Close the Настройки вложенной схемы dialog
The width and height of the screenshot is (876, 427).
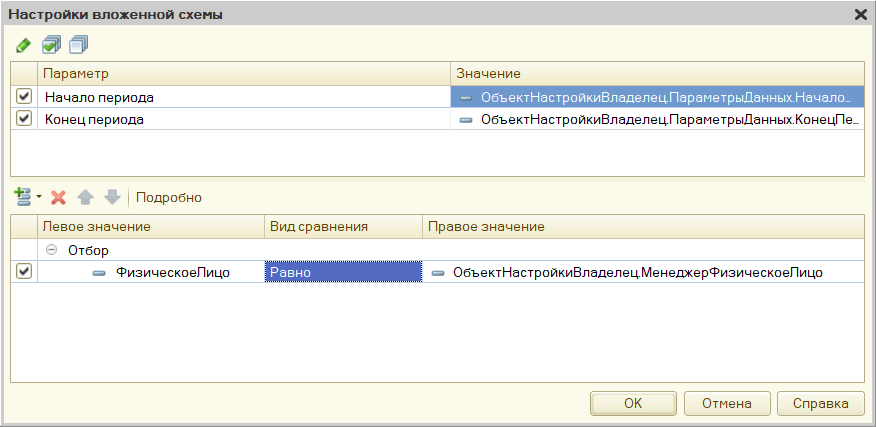[860, 14]
